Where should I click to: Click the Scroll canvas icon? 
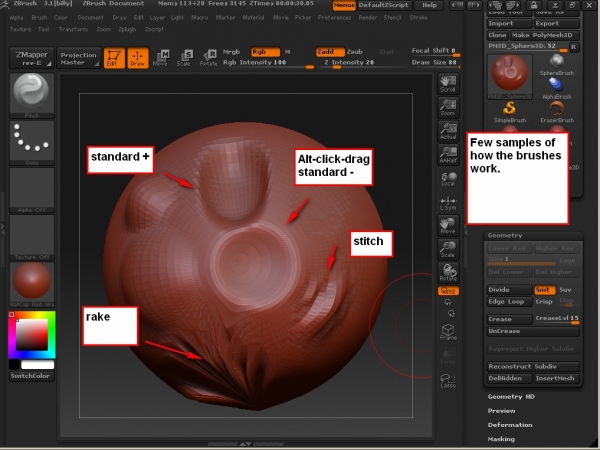(x=448, y=83)
